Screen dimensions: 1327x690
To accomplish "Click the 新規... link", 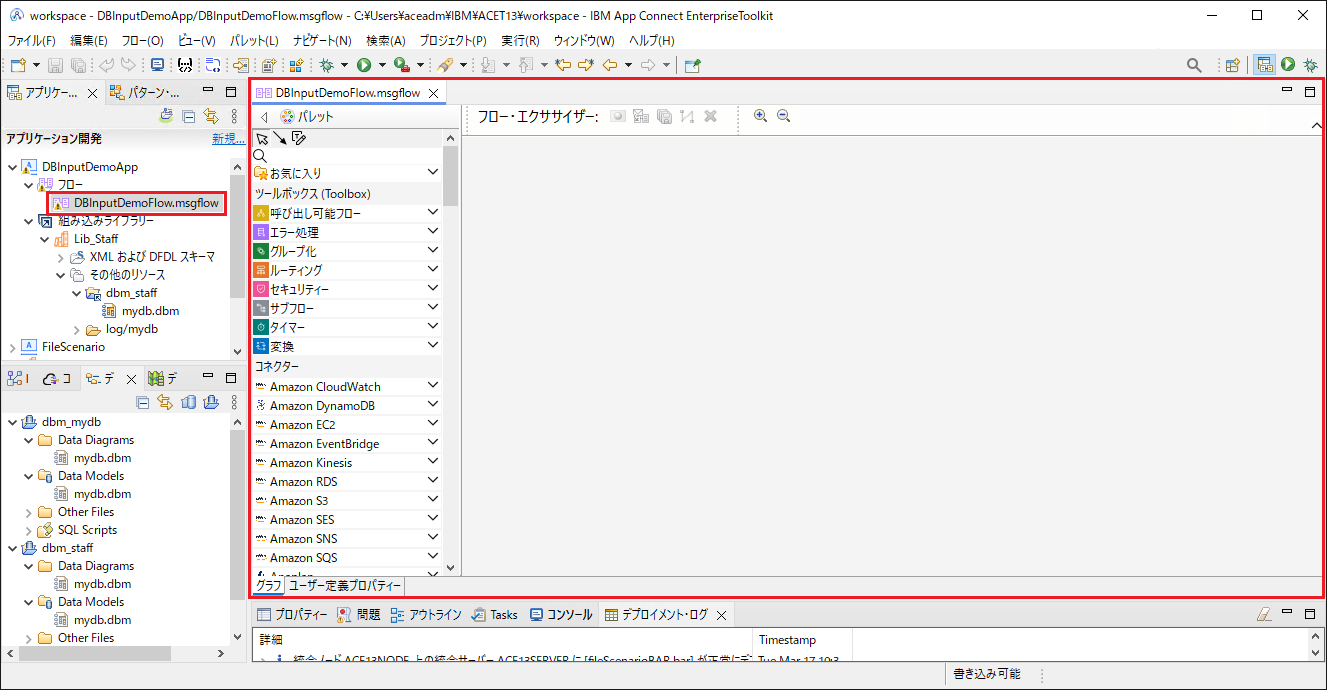I will (x=228, y=139).
